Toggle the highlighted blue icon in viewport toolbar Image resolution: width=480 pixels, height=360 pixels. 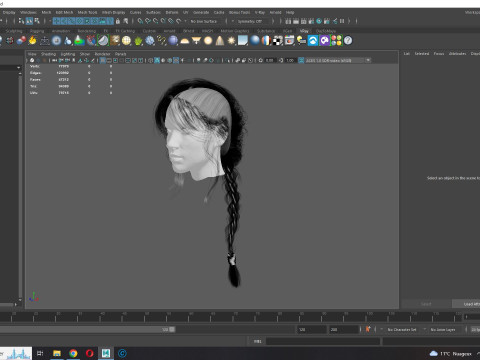[157, 60]
